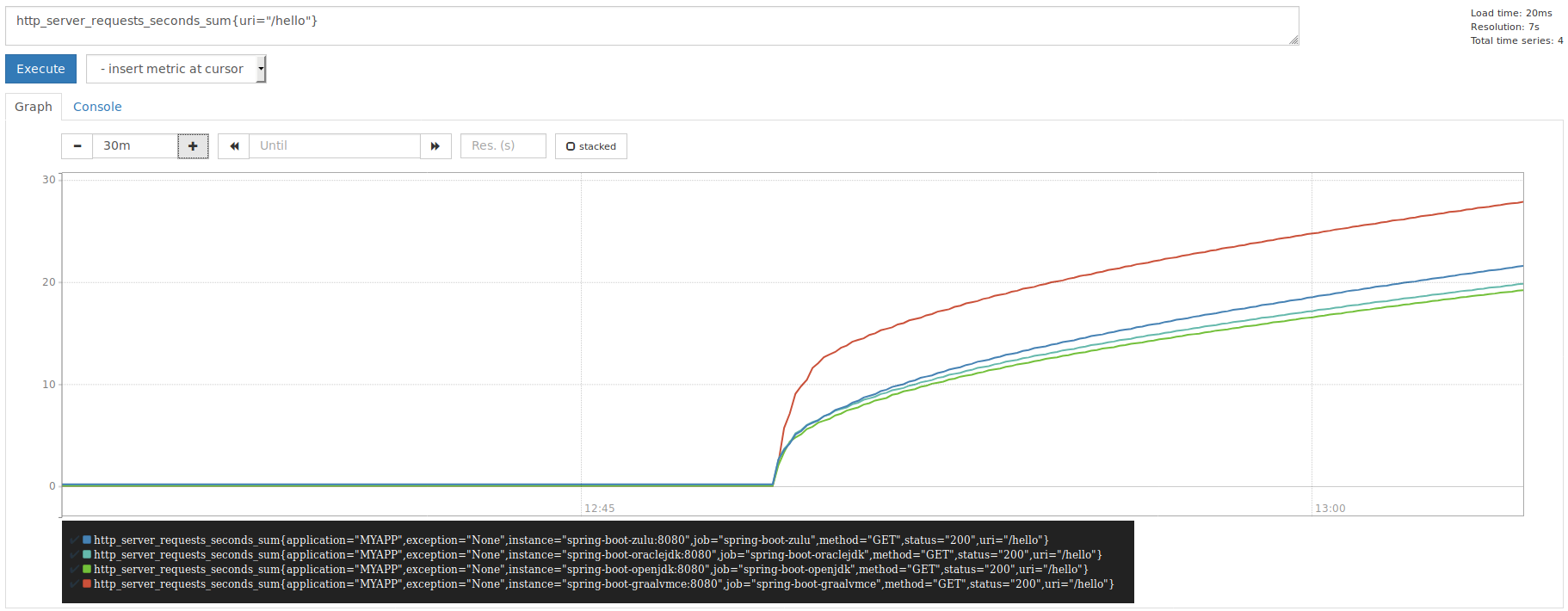Click the 13:00 time axis label

(x=1330, y=509)
